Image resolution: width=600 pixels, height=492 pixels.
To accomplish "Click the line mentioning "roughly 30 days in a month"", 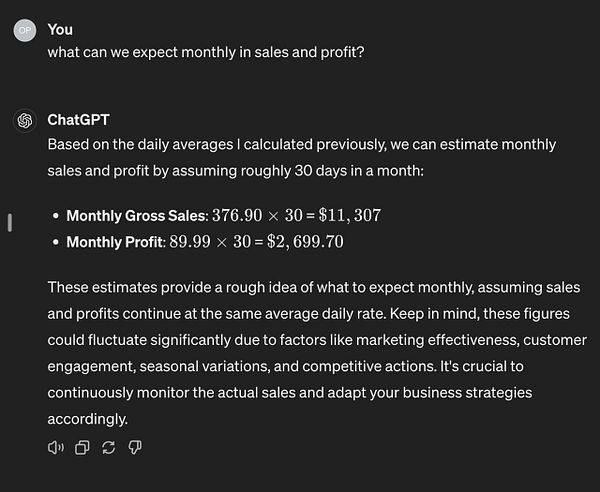I will pyautogui.click(x=236, y=171).
